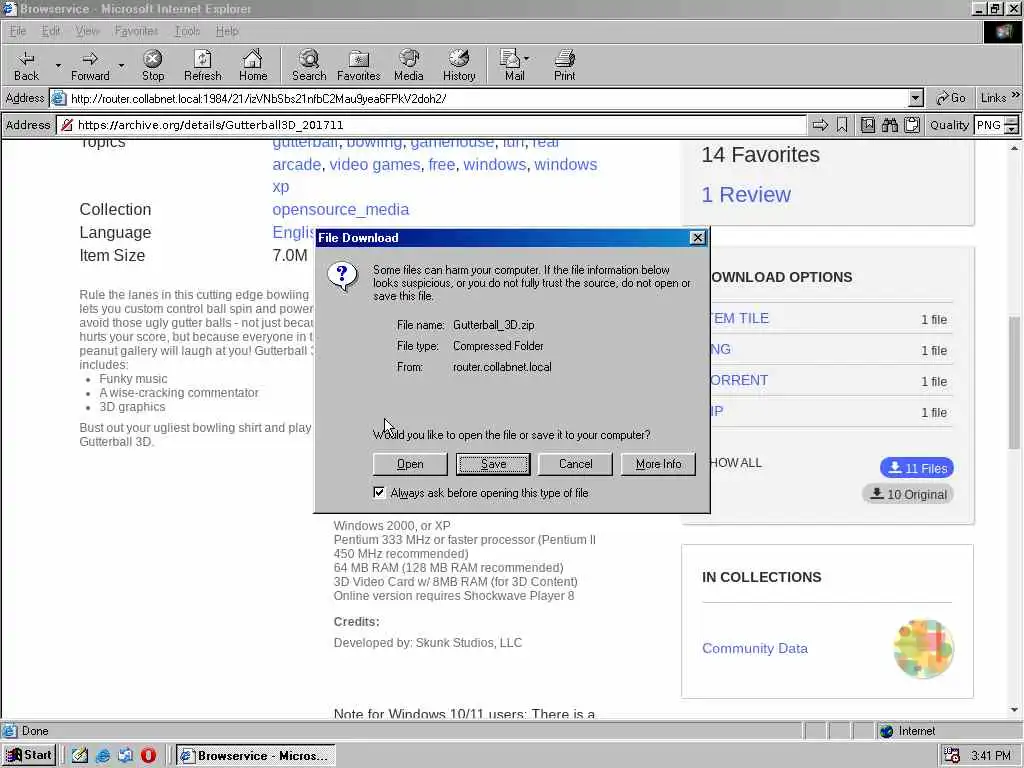Click the Refresh toolbar button
The image size is (1024, 768).
pyautogui.click(x=202, y=65)
